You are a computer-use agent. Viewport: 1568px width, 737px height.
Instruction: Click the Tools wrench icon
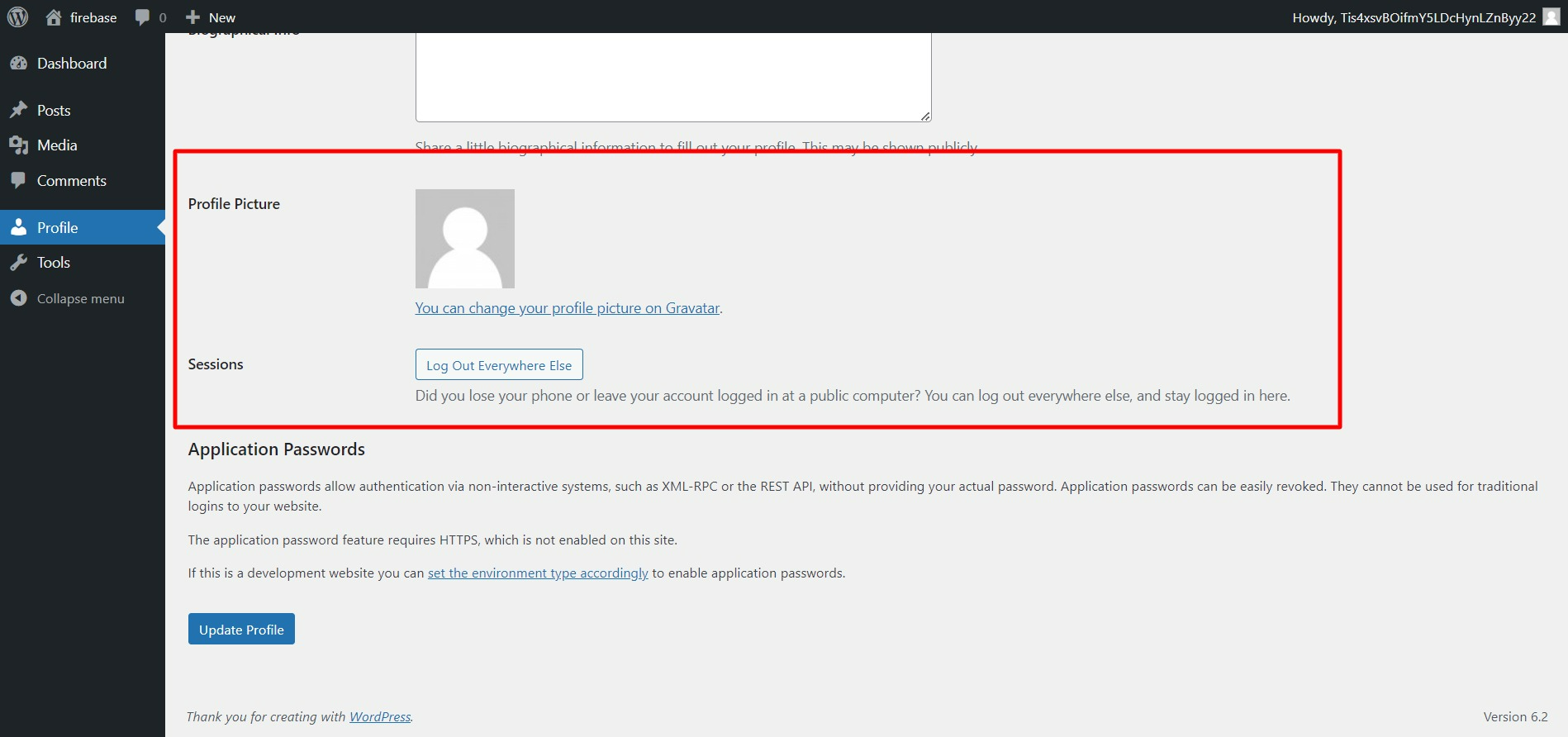click(x=18, y=263)
